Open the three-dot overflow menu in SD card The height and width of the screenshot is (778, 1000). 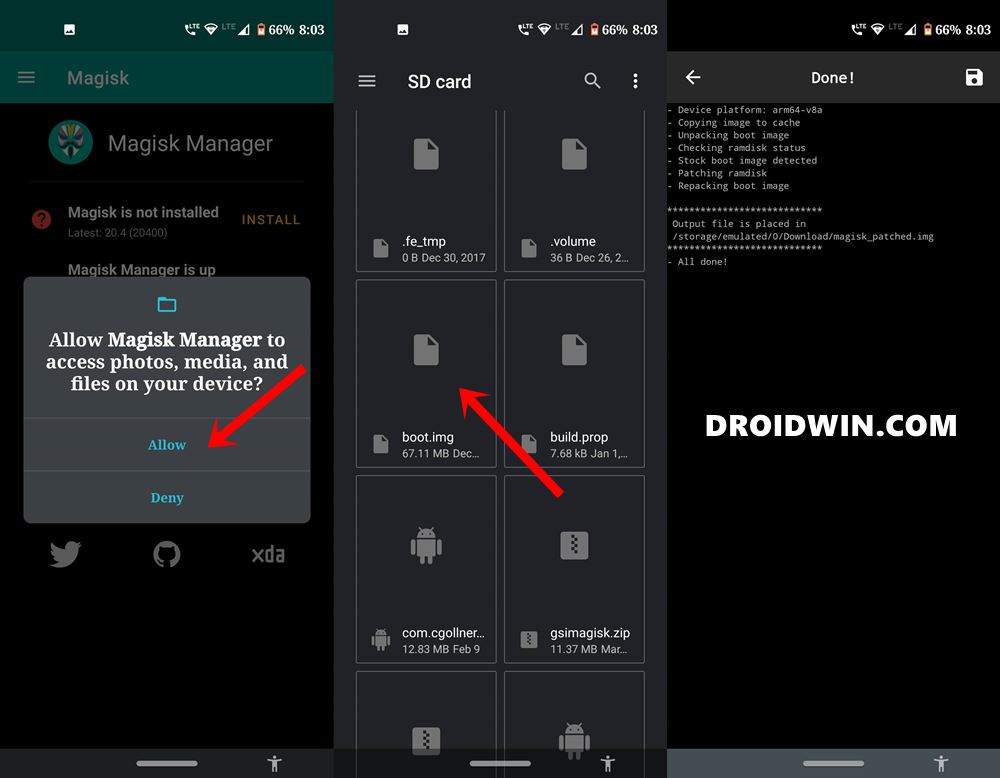click(635, 81)
